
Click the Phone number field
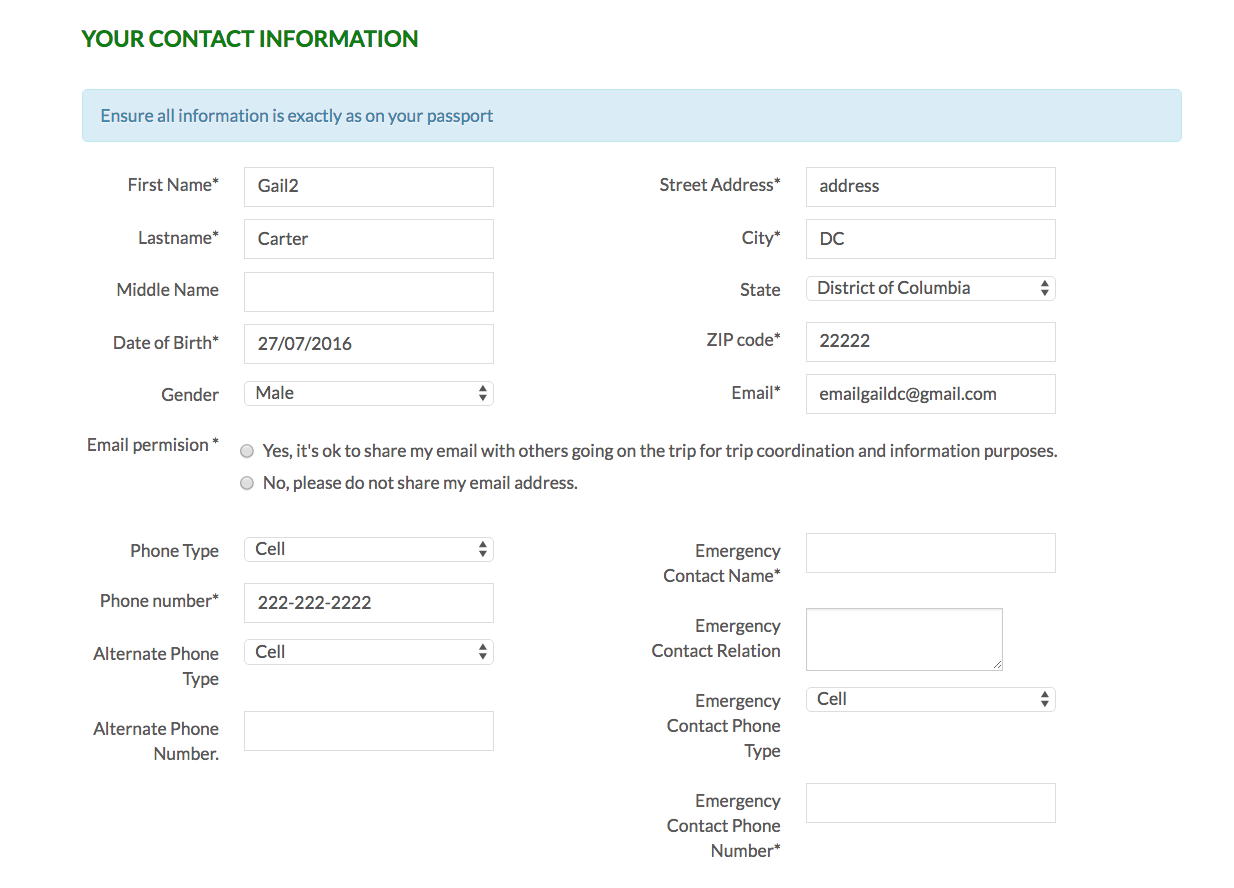pos(368,602)
